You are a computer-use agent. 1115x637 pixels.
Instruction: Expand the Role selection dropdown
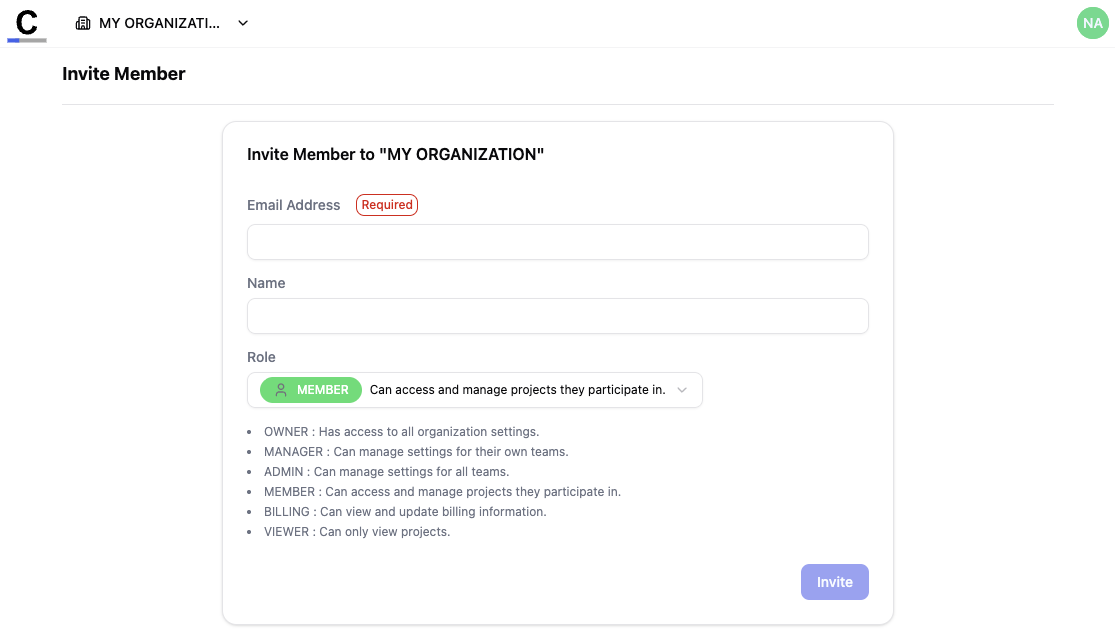(475, 390)
